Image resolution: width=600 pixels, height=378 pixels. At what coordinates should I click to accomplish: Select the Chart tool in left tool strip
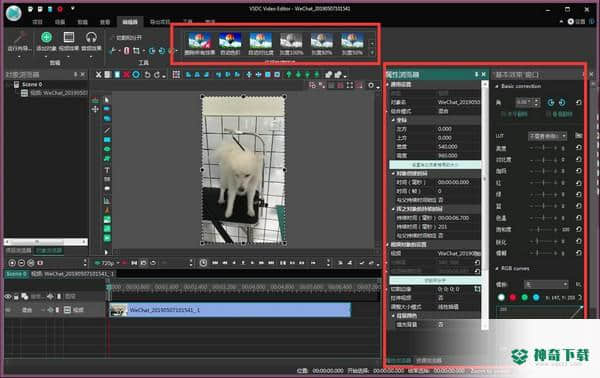click(107, 200)
